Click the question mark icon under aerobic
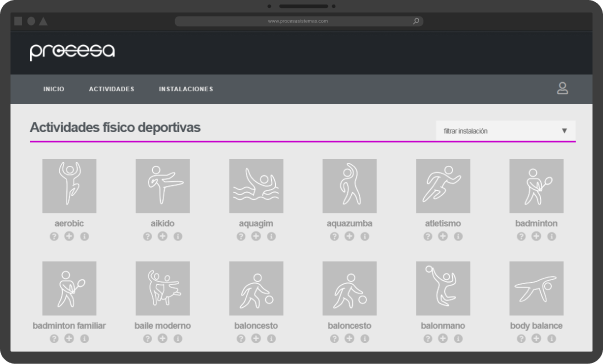The width and height of the screenshot is (603, 364). (x=54, y=236)
